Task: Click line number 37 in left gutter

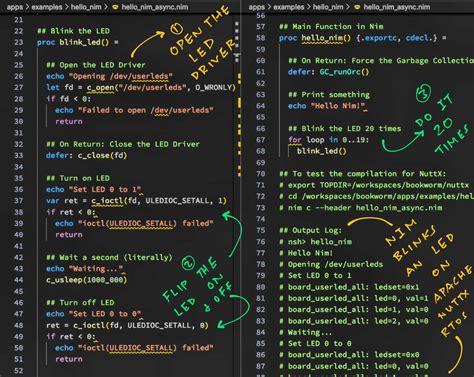Action: pyautogui.click(x=19, y=201)
